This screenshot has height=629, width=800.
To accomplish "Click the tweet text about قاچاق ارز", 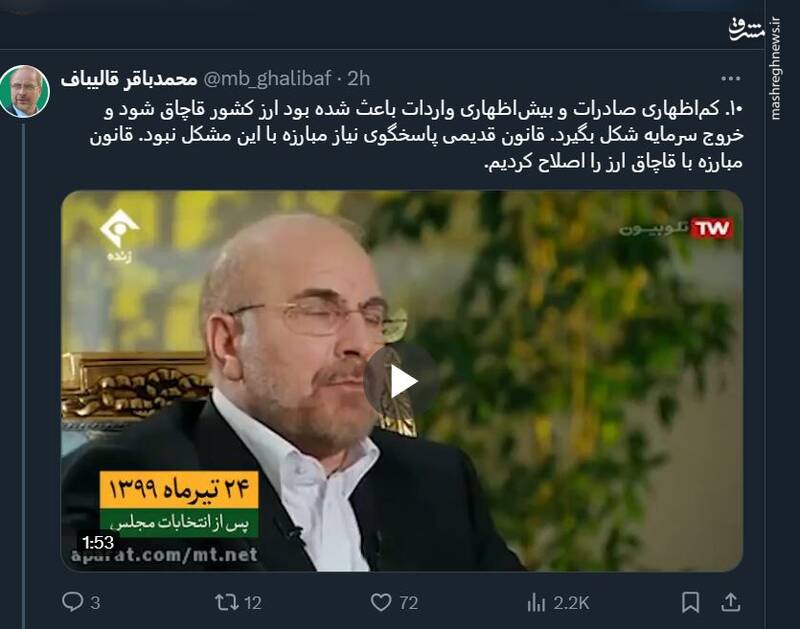I will (417, 136).
